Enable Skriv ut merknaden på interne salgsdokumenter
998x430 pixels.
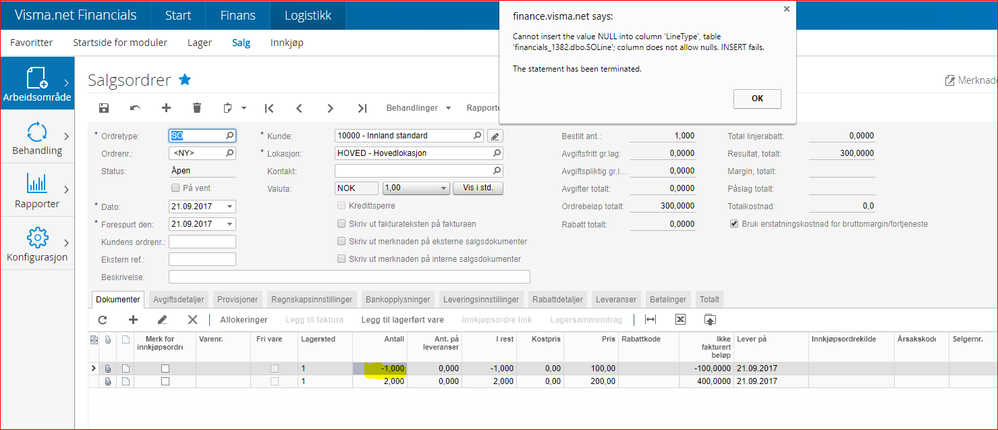tap(342, 259)
